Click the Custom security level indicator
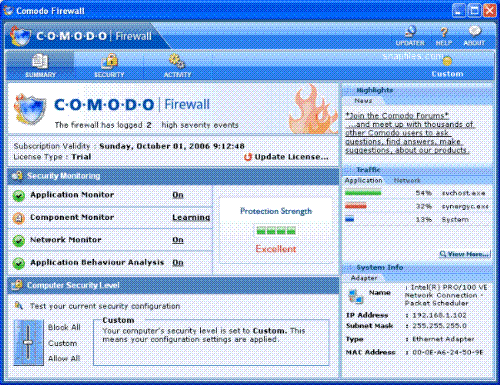 tap(447, 68)
